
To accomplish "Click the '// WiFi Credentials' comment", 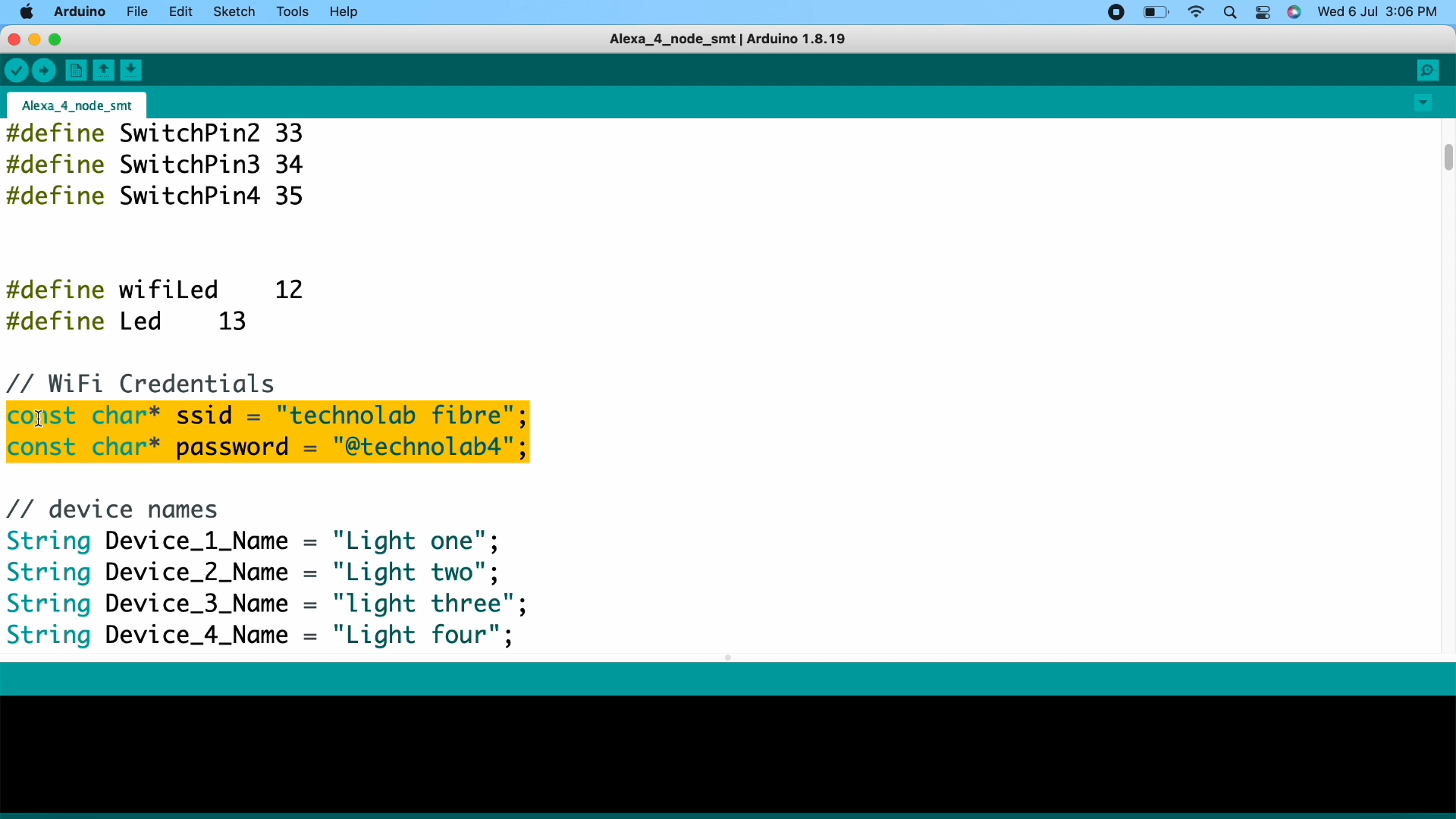I will (x=141, y=385).
